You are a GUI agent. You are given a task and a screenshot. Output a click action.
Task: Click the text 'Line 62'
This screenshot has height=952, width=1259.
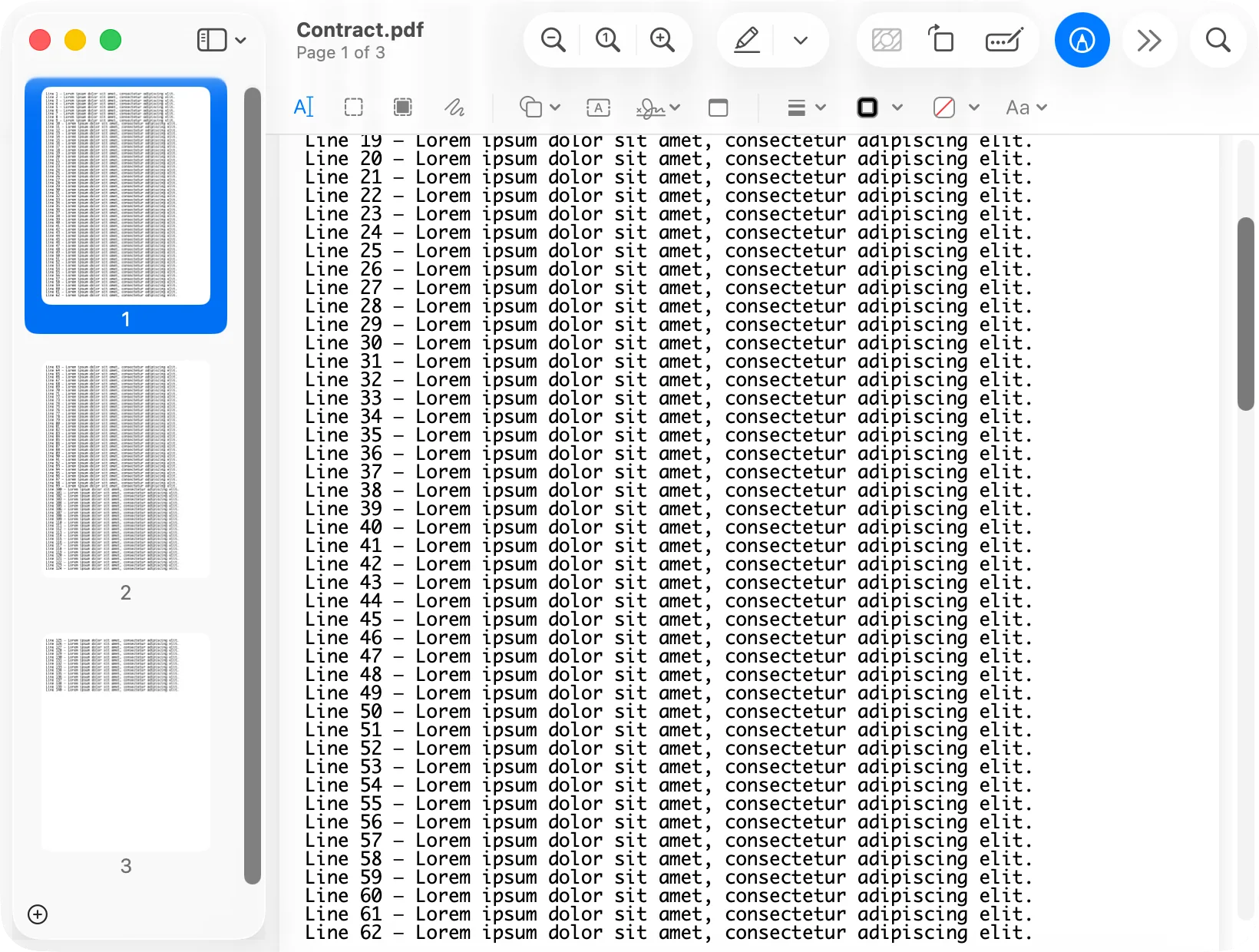pyautogui.click(x=343, y=933)
